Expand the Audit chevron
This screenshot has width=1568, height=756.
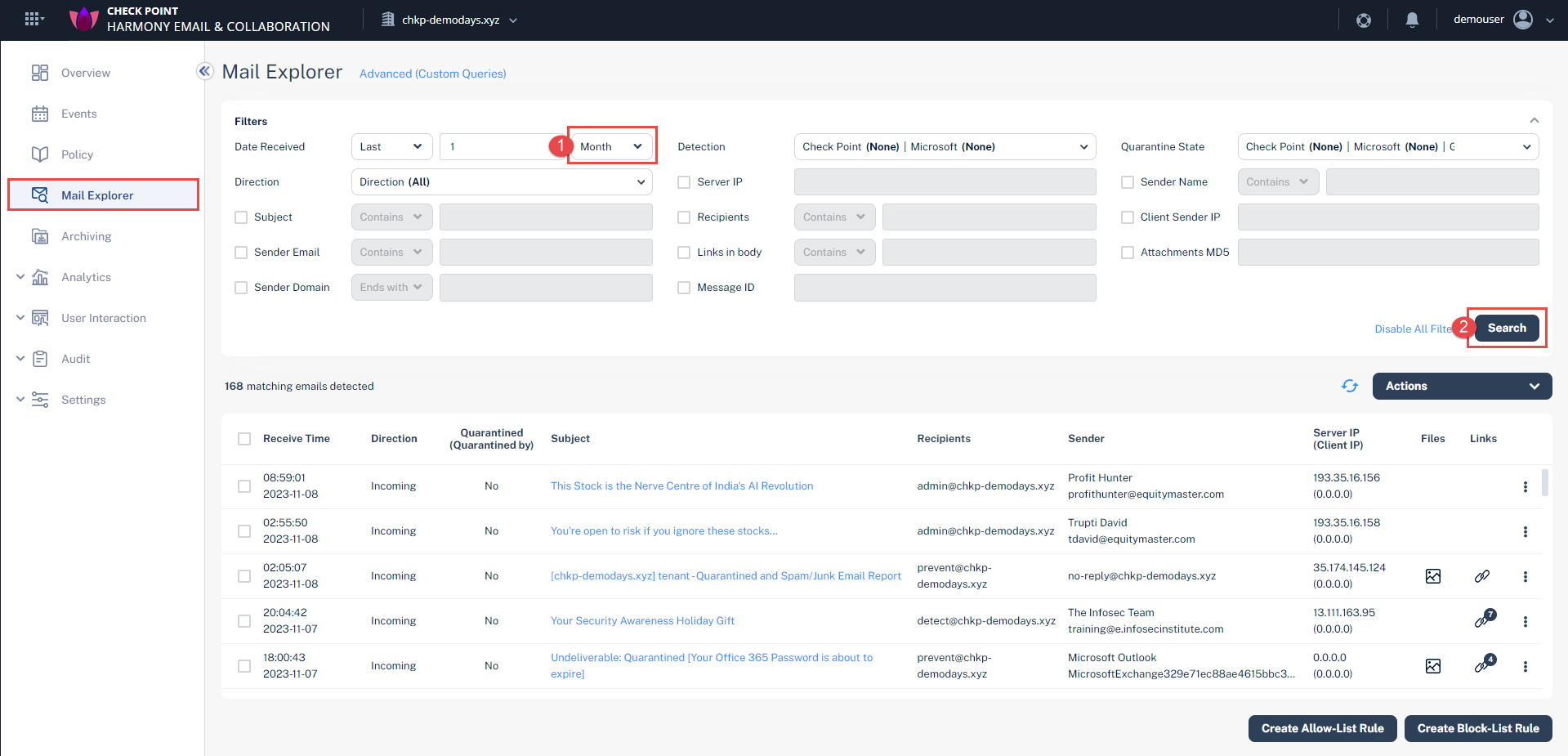[20, 359]
